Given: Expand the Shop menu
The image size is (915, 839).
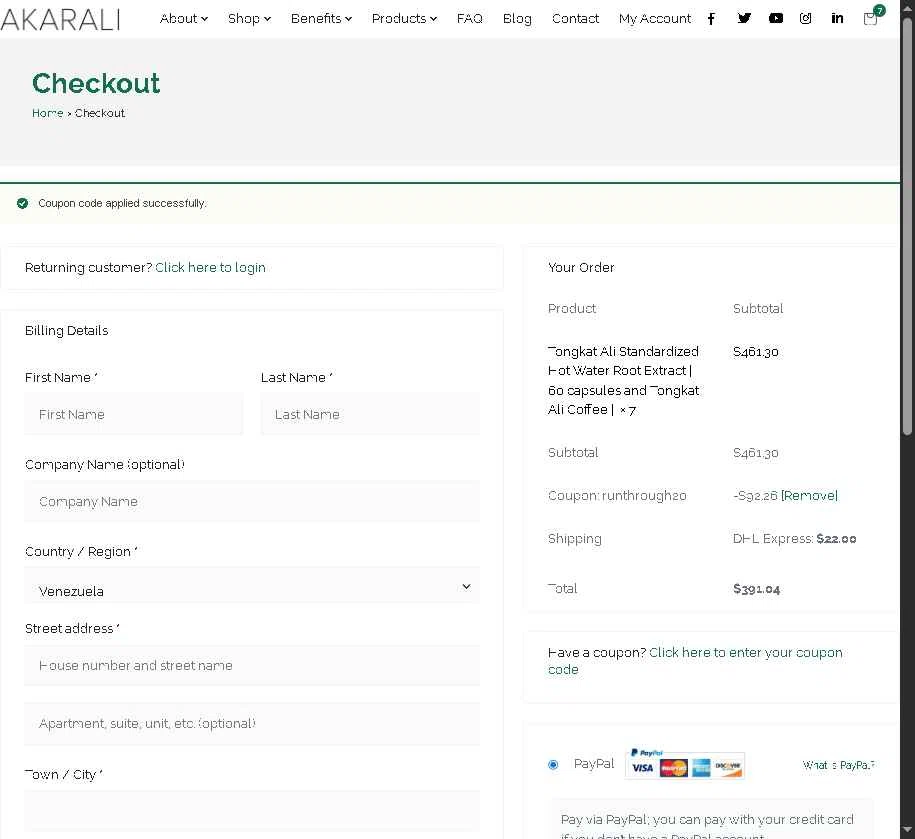Looking at the screenshot, I should pos(249,19).
